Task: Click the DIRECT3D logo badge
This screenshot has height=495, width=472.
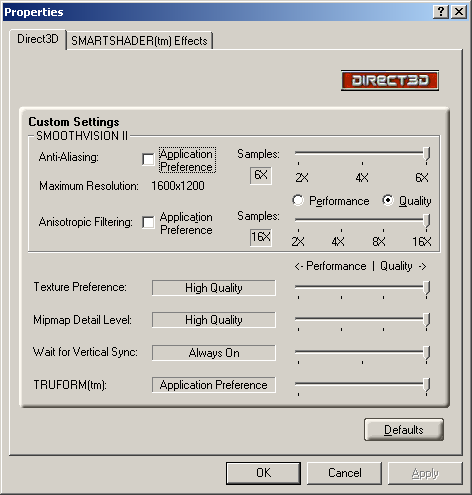Action: point(390,80)
